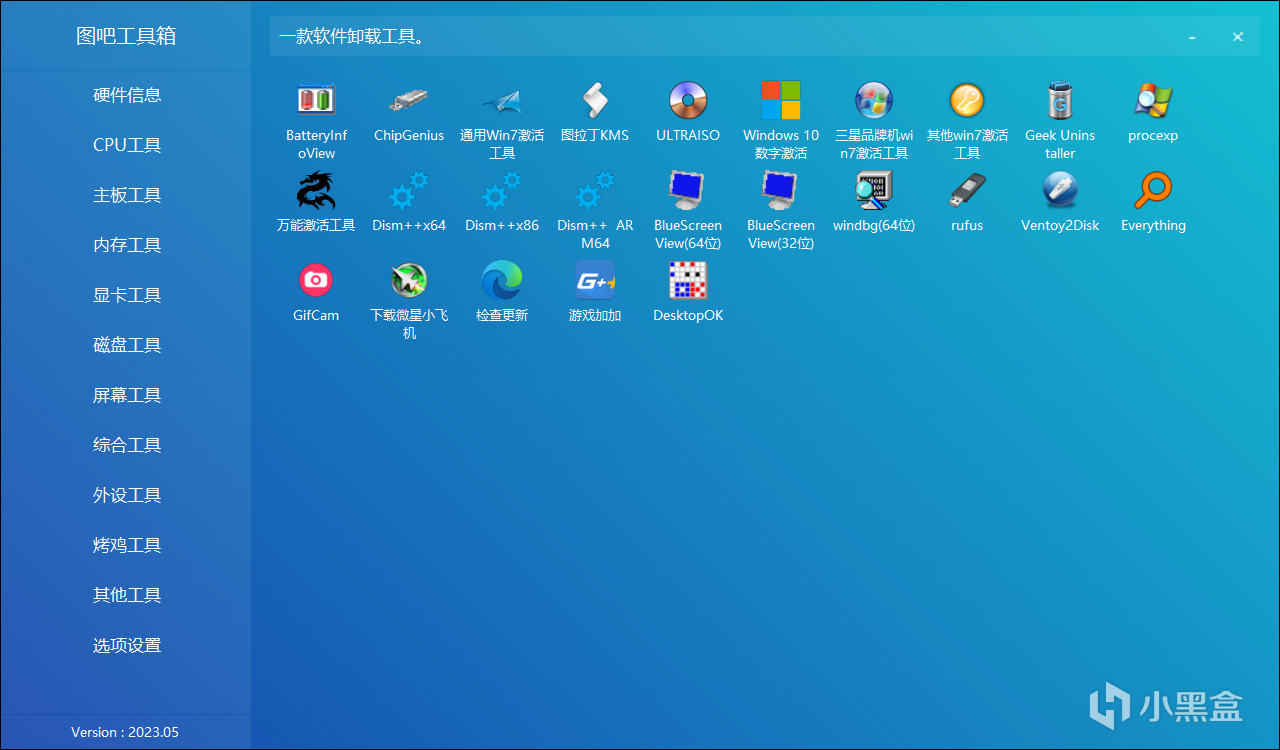The image size is (1280, 750).
Task: Launch Dism++ ARM64 gears icon
Action: [x=595, y=190]
